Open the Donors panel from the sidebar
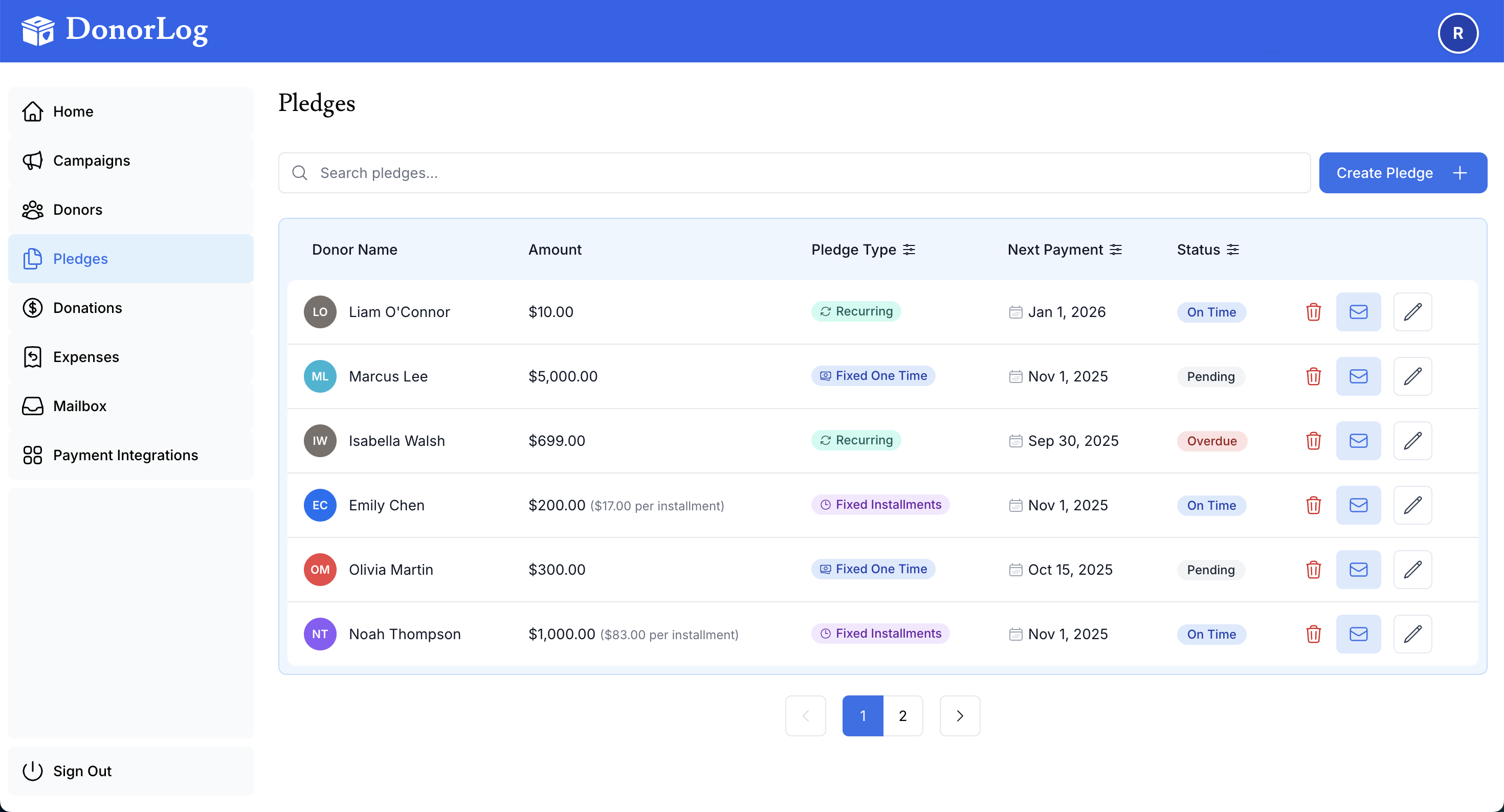 click(78, 210)
